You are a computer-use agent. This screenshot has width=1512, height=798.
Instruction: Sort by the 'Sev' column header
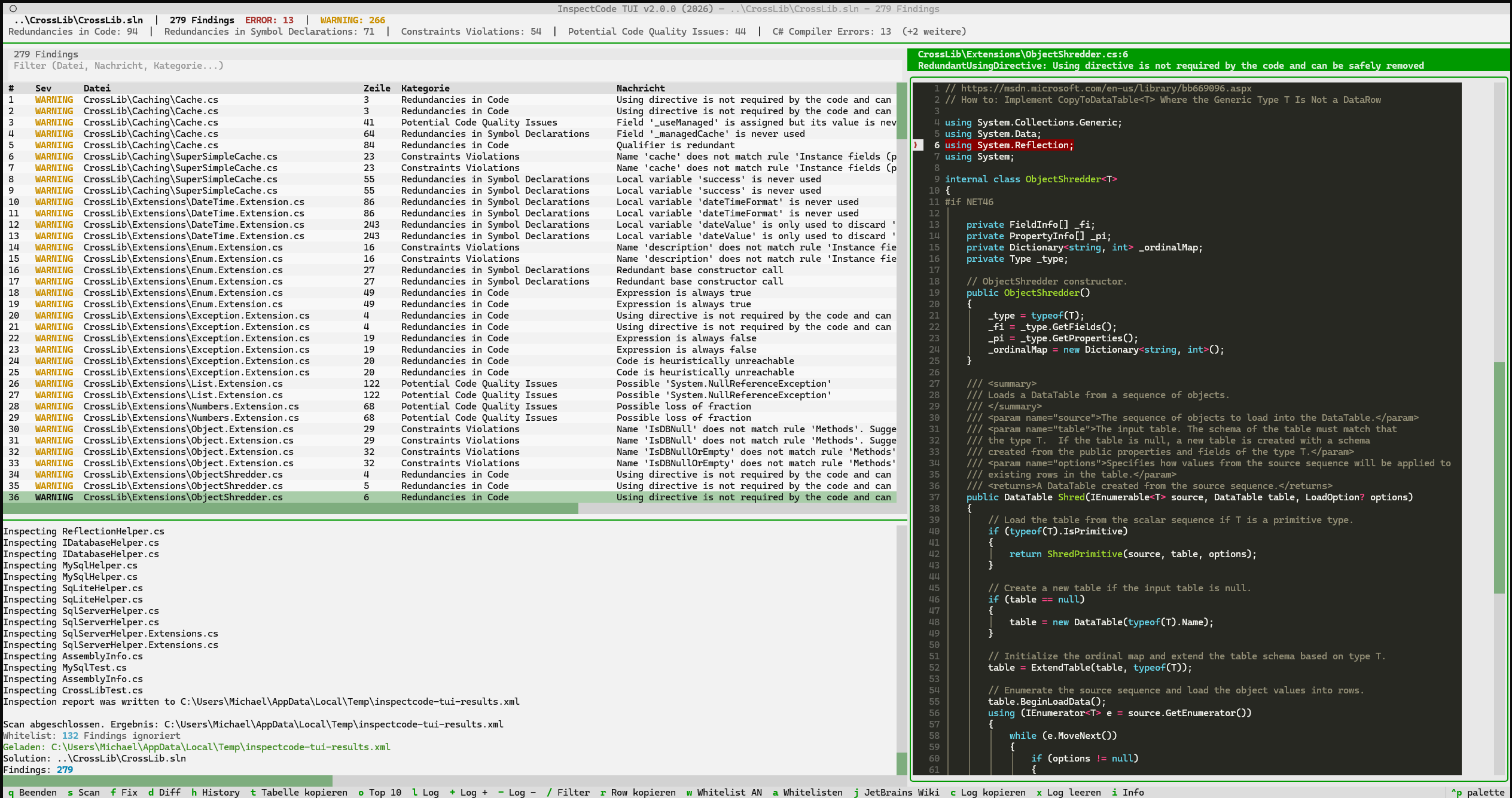tap(43, 88)
